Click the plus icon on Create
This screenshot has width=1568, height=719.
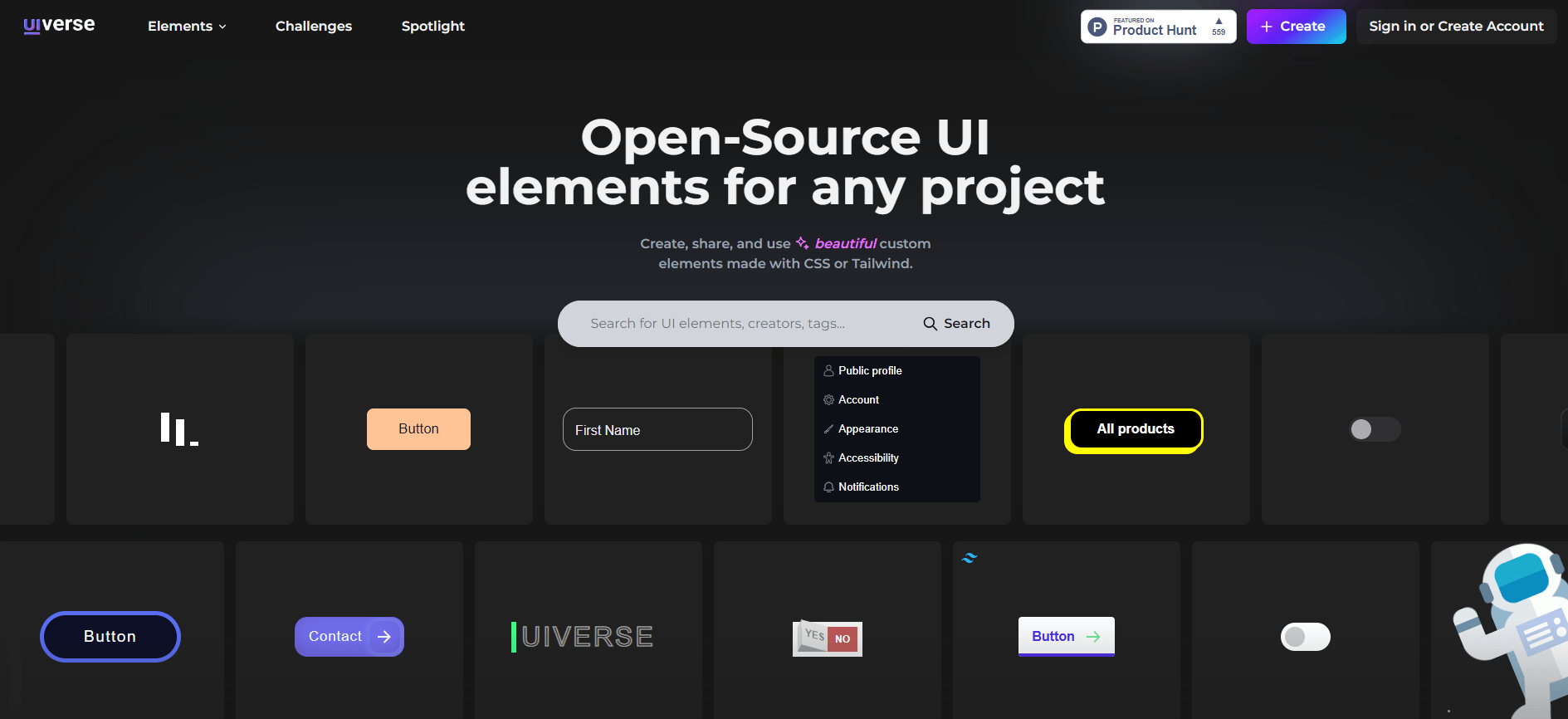click(1267, 27)
